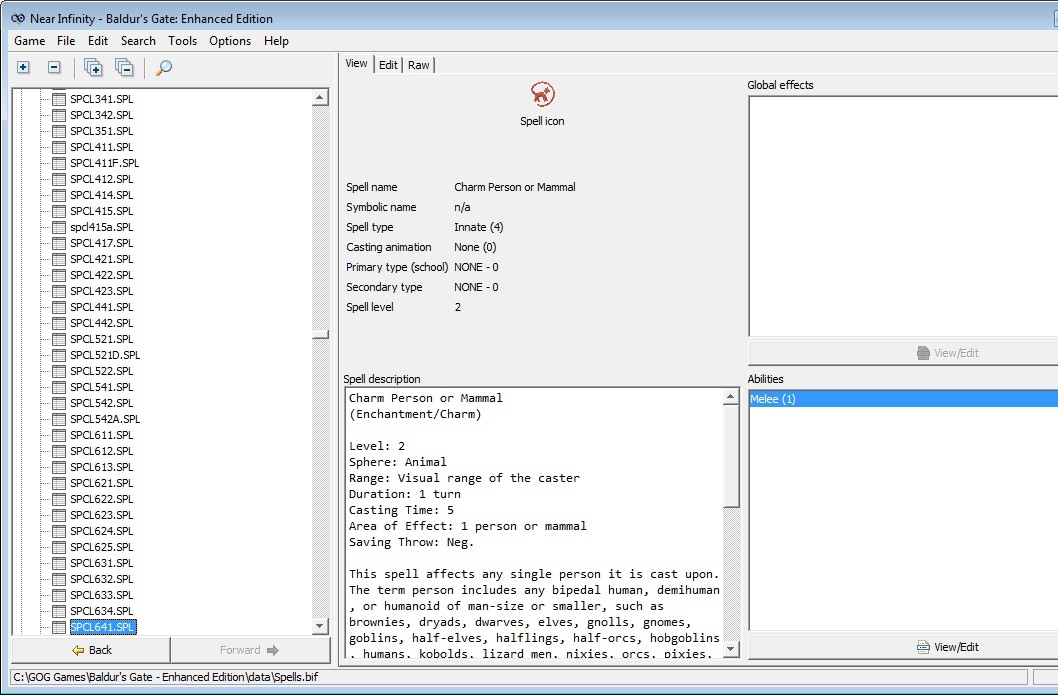Select SPCL634.SPL in the resource tree

tap(101, 611)
